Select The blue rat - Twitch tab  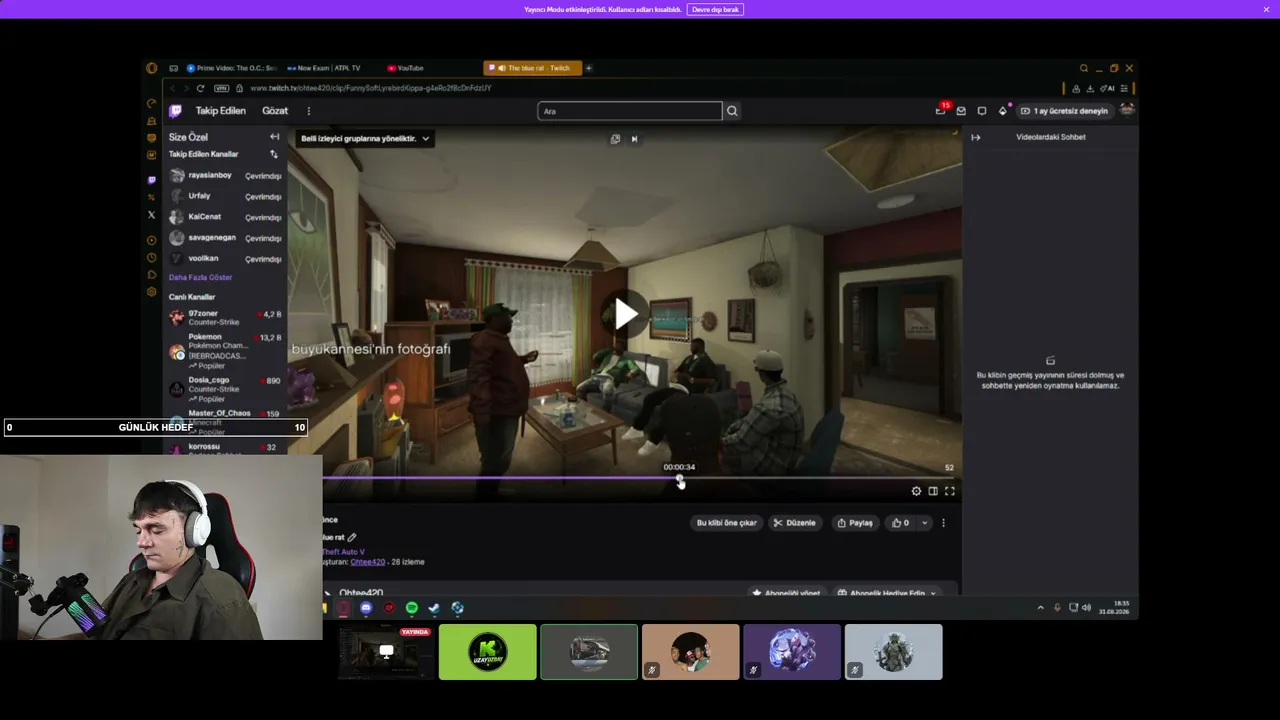coord(532,68)
